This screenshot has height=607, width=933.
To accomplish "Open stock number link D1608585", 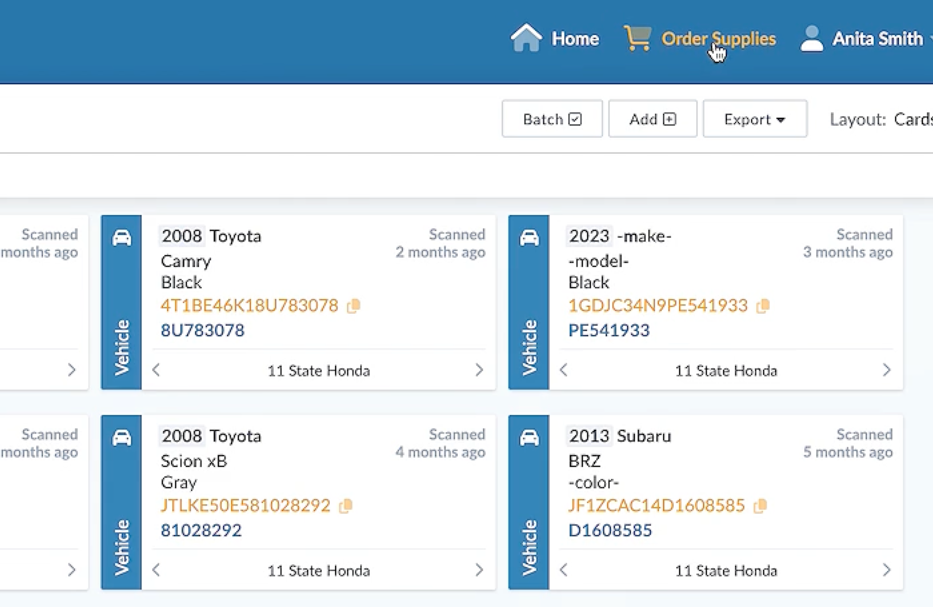I will (x=610, y=530).
